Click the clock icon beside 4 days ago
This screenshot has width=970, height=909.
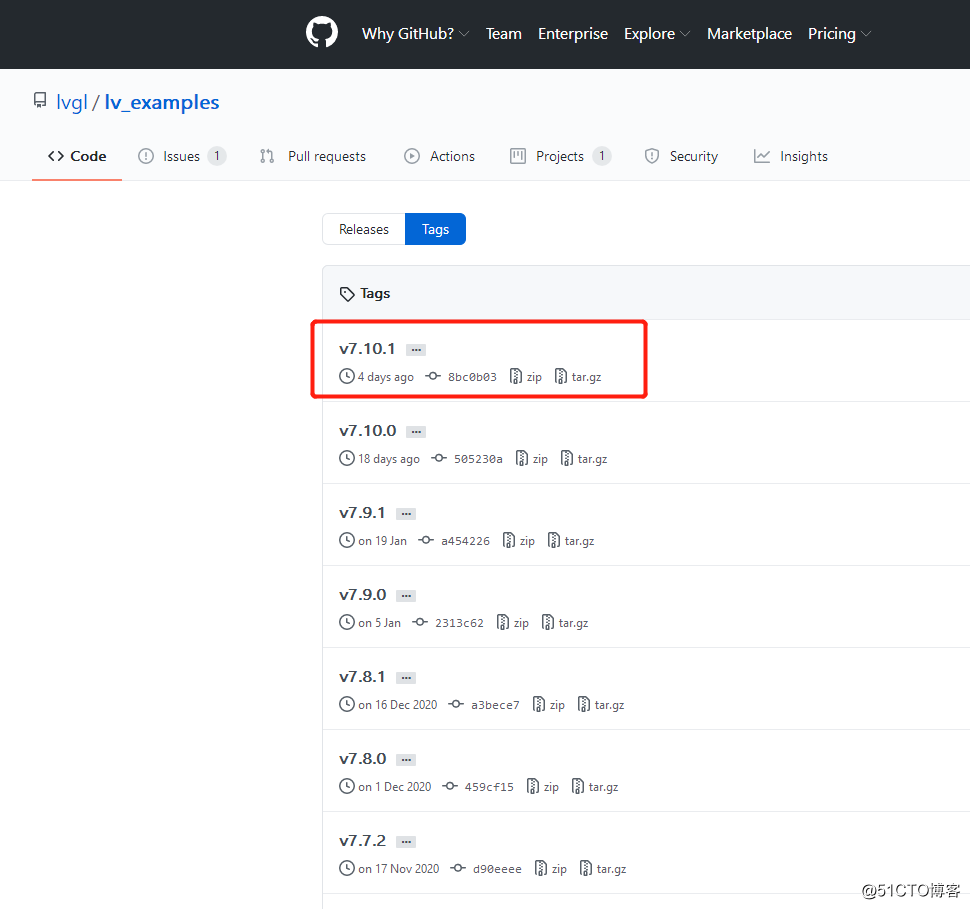[x=347, y=376]
